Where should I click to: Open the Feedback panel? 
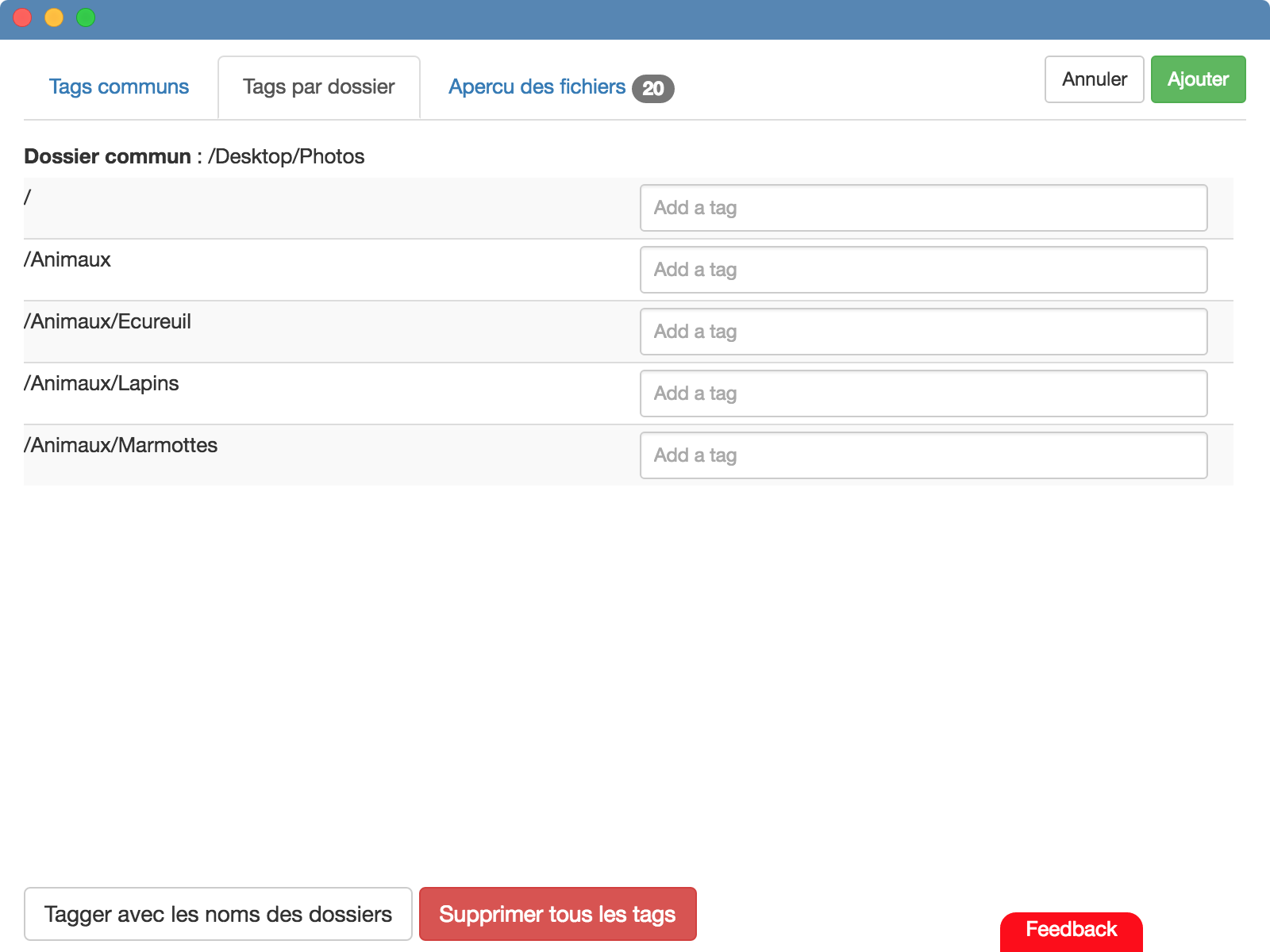click(x=1072, y=930)
